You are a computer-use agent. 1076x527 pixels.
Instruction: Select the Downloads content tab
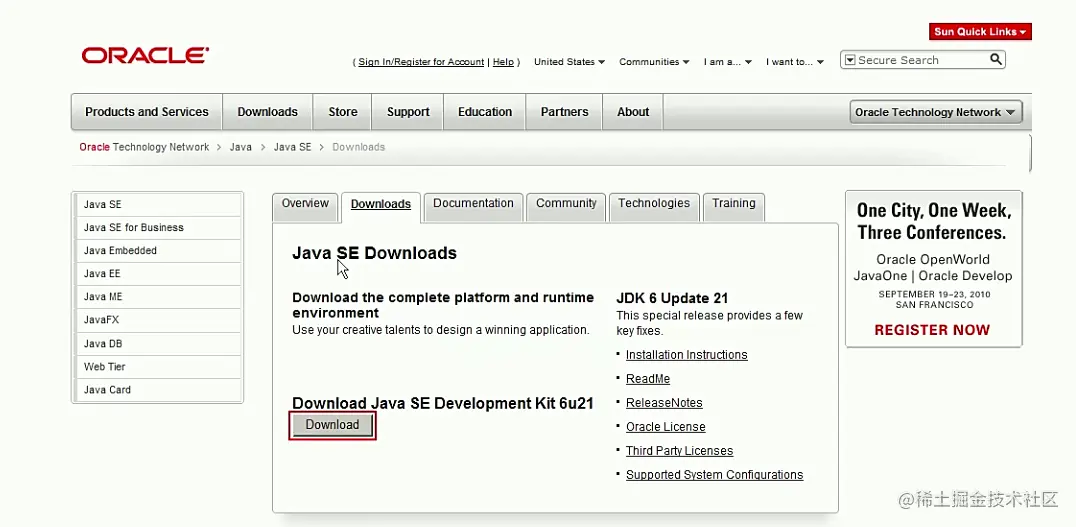pos(381,205)
